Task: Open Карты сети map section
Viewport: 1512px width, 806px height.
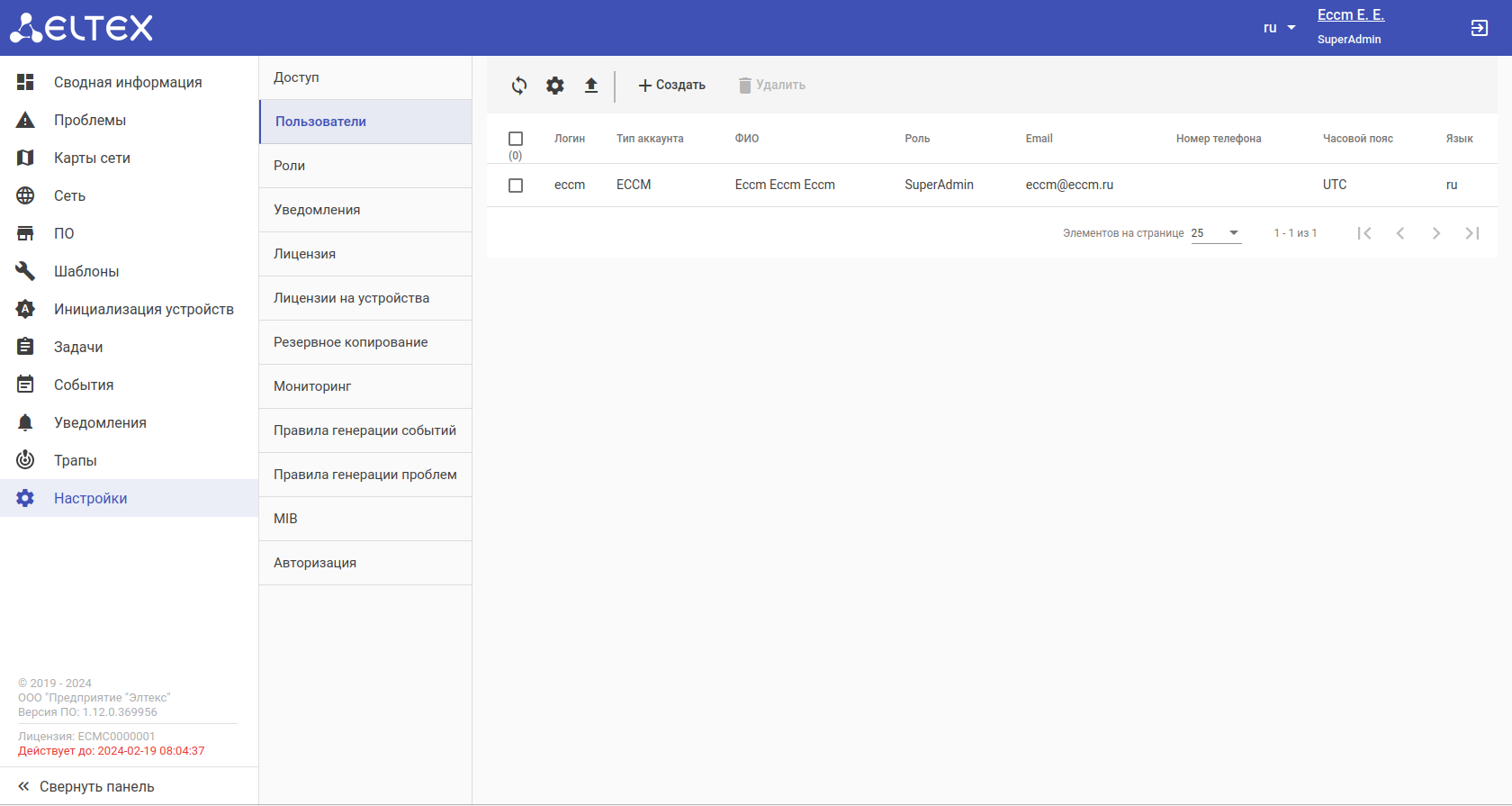Action: point(91,158)
